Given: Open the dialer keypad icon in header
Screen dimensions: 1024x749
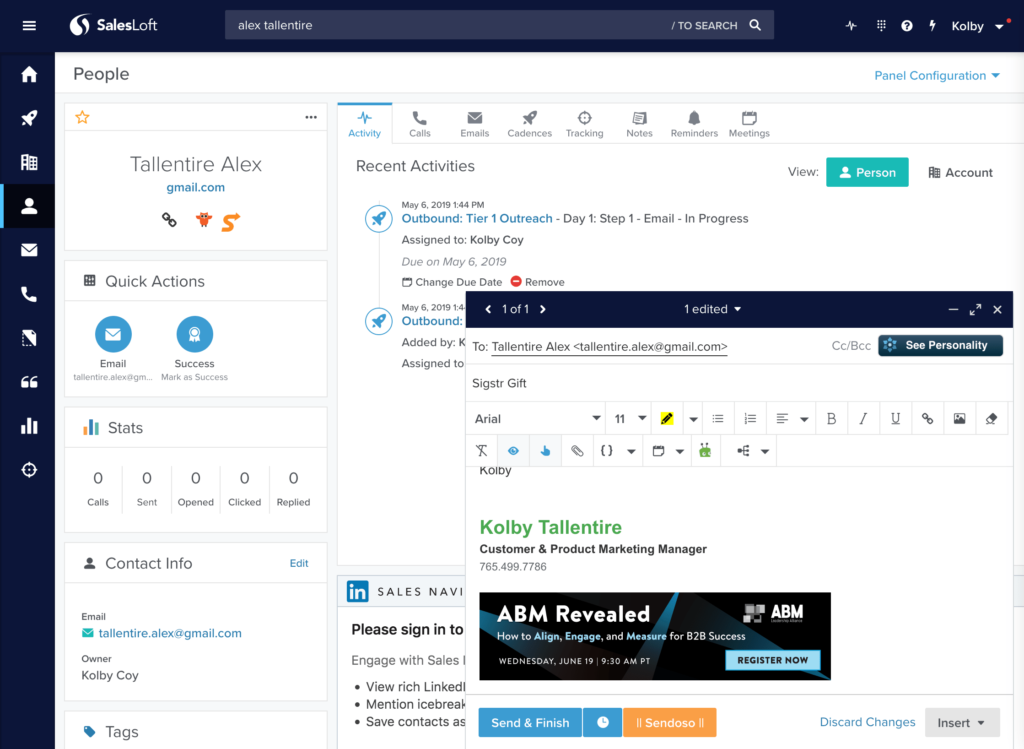Looking at the screenshot, I should tap(881, 25).
